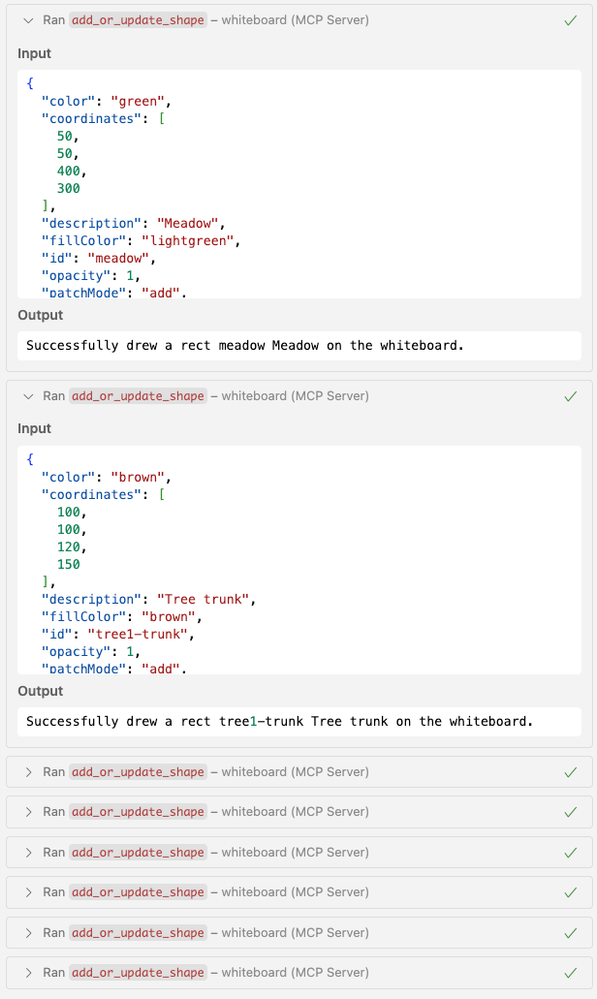
Task: Select the tree1-trunk output result text
Action: point(279,721)
